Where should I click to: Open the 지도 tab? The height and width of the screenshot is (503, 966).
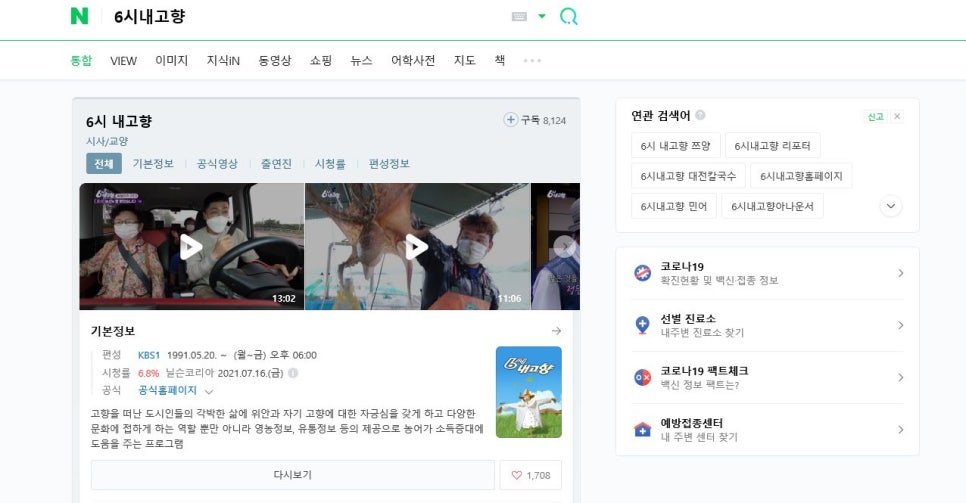465,60
